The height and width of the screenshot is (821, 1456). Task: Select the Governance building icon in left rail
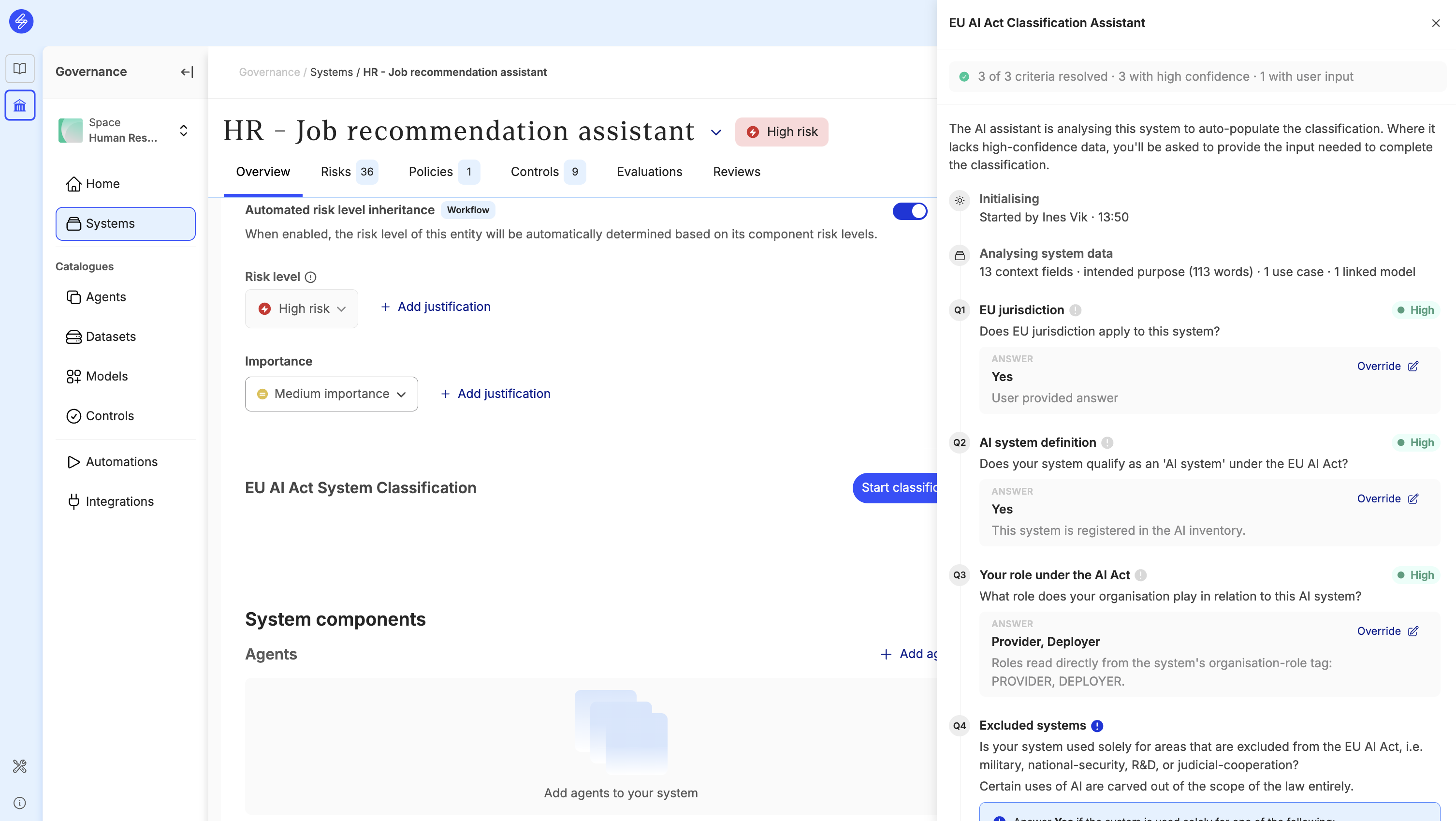(x=20, y=105)
